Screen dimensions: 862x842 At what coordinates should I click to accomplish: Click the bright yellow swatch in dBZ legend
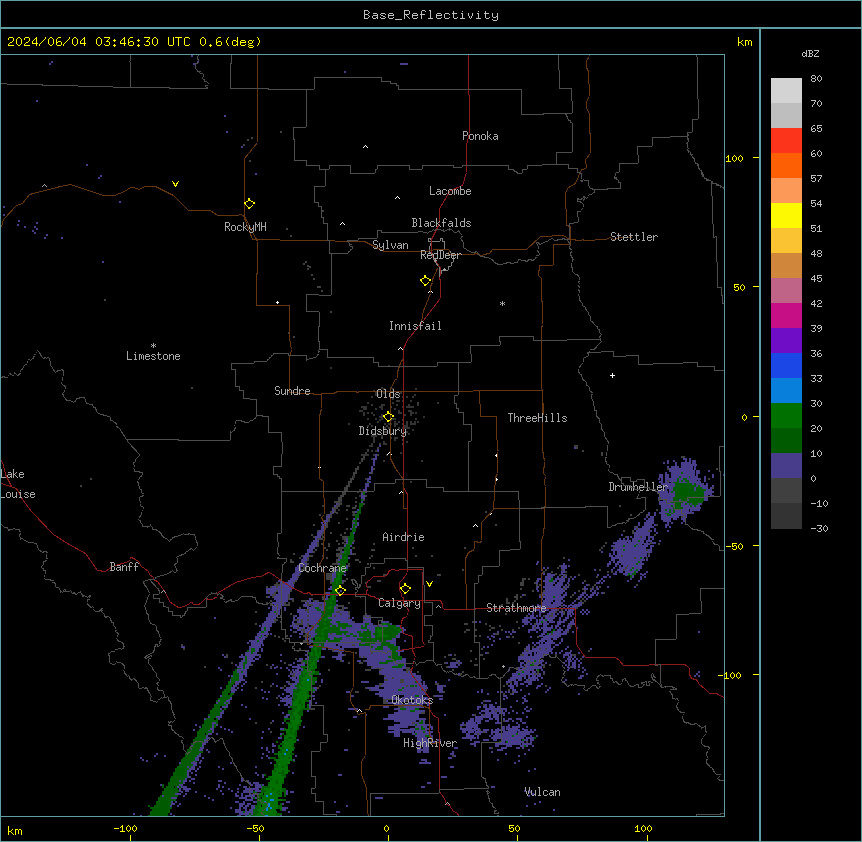tap(786, 215)
